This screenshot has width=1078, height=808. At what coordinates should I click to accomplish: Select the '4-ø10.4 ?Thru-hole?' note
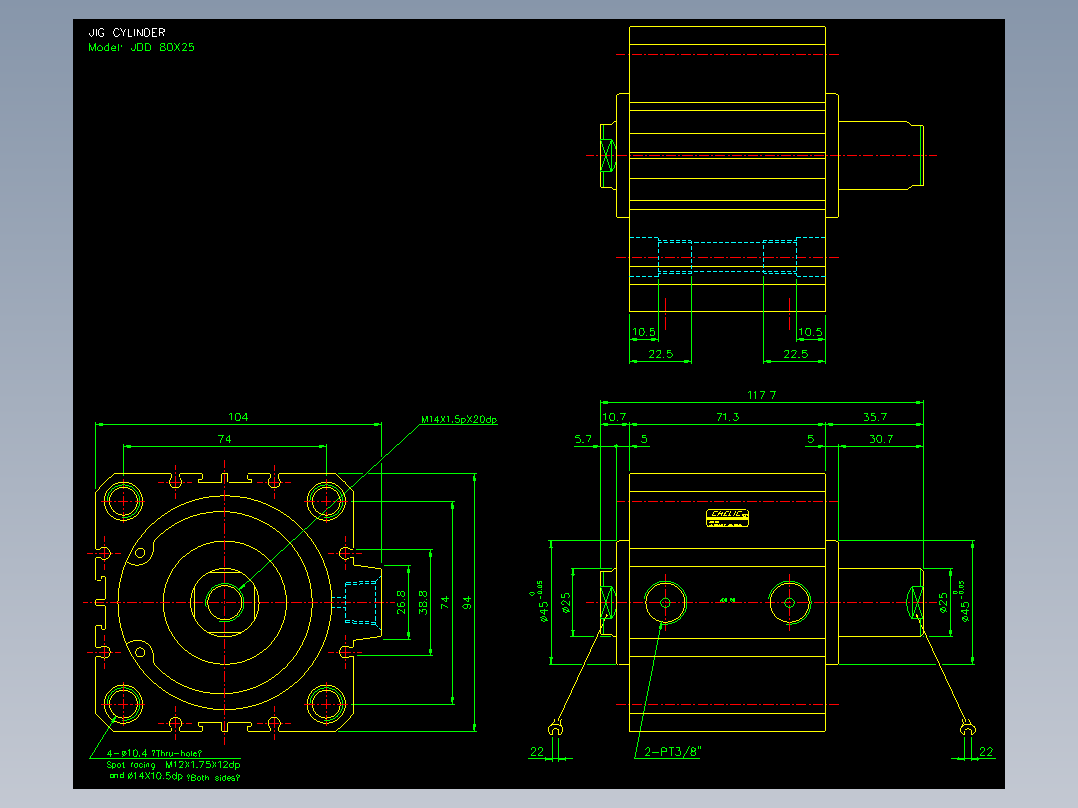pyautogui.click(x=155, y=753)
